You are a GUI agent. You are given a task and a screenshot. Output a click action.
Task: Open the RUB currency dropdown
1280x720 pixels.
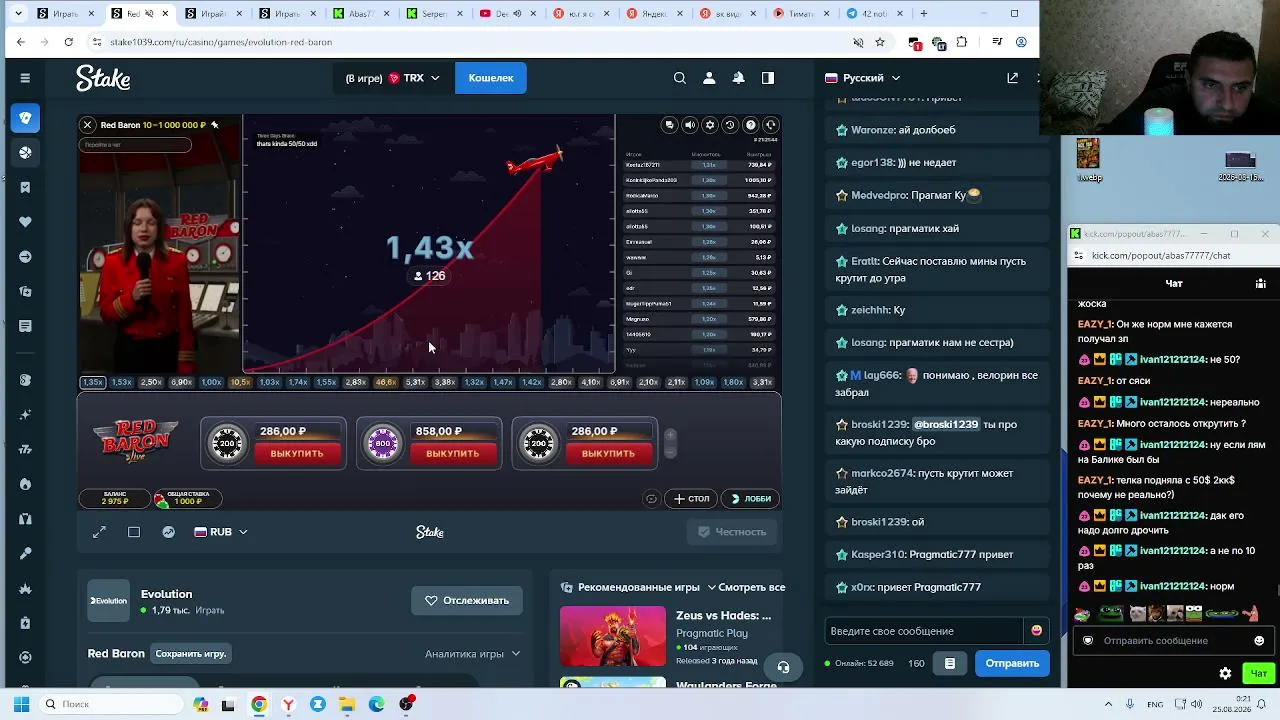221,532
